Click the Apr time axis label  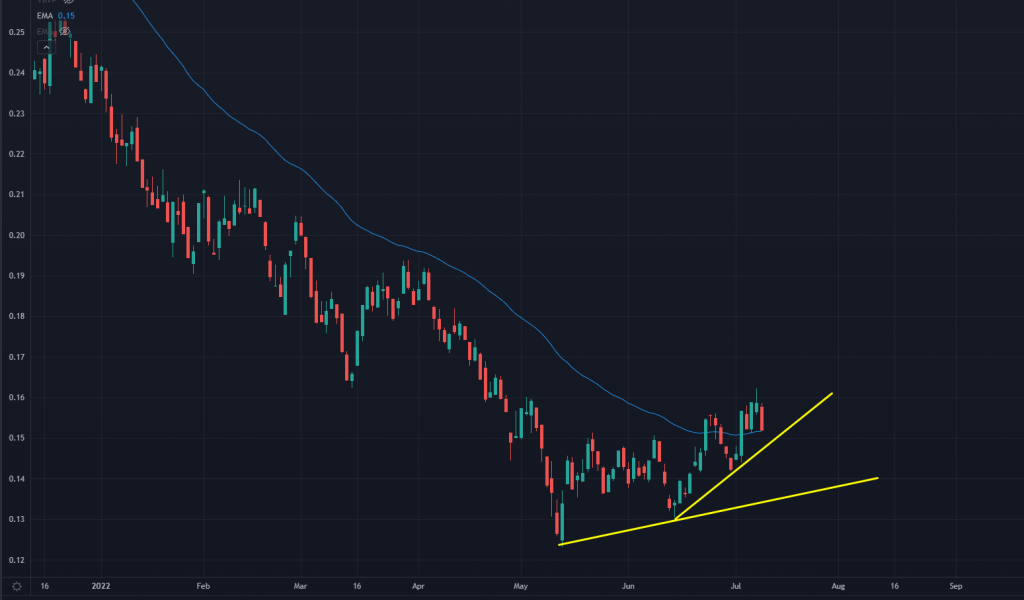coord(418,586)
